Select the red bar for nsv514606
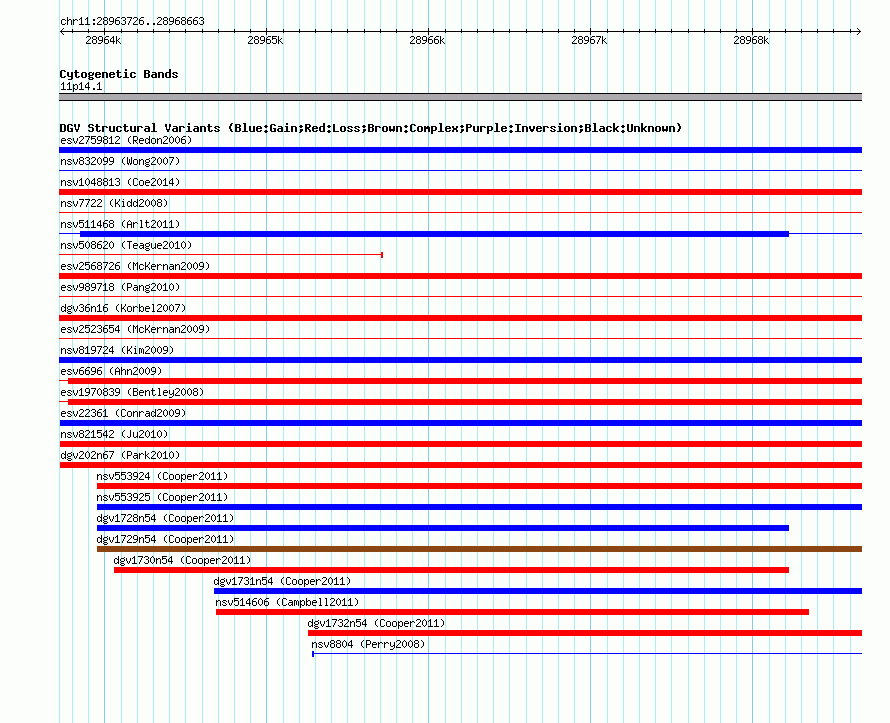 click(x=513, y=612)
